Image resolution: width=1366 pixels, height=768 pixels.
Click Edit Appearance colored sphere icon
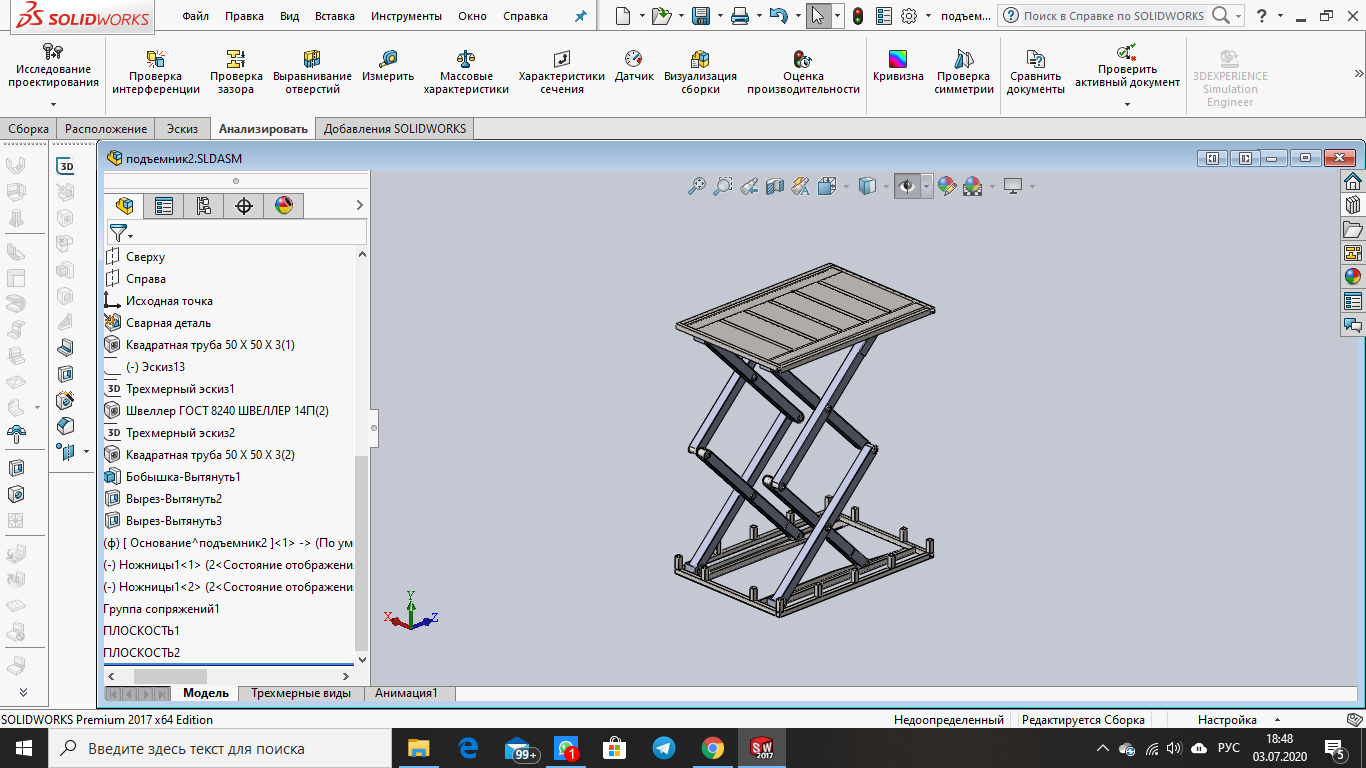(946, 186)
